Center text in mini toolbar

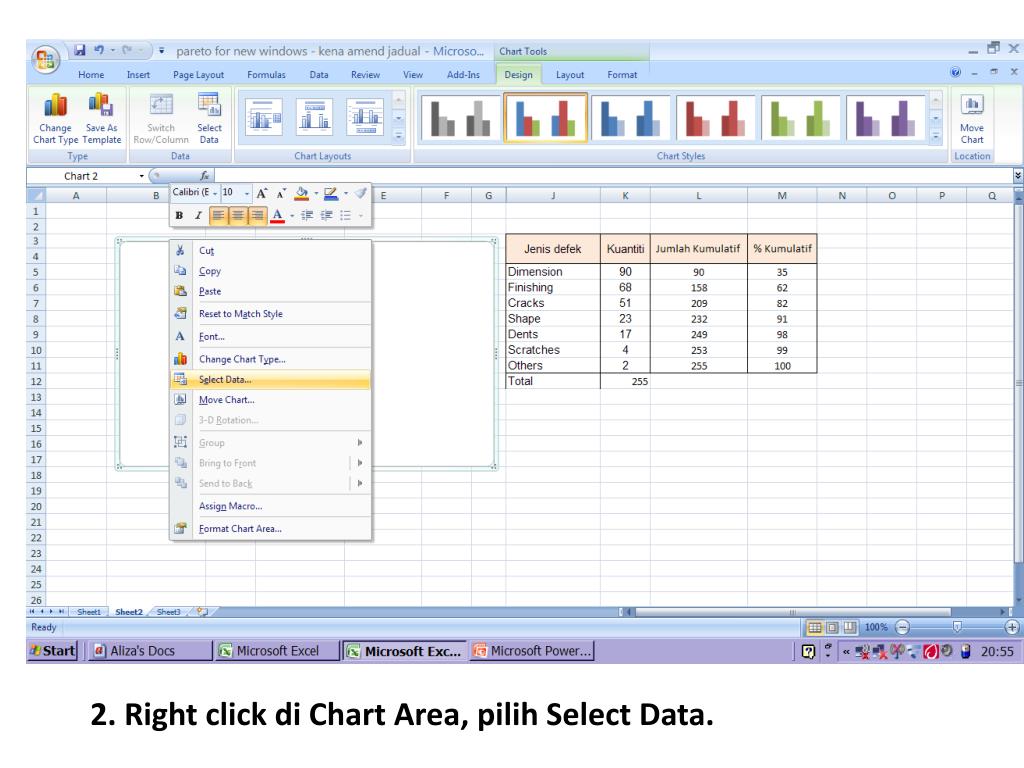[x=238, y=216]
